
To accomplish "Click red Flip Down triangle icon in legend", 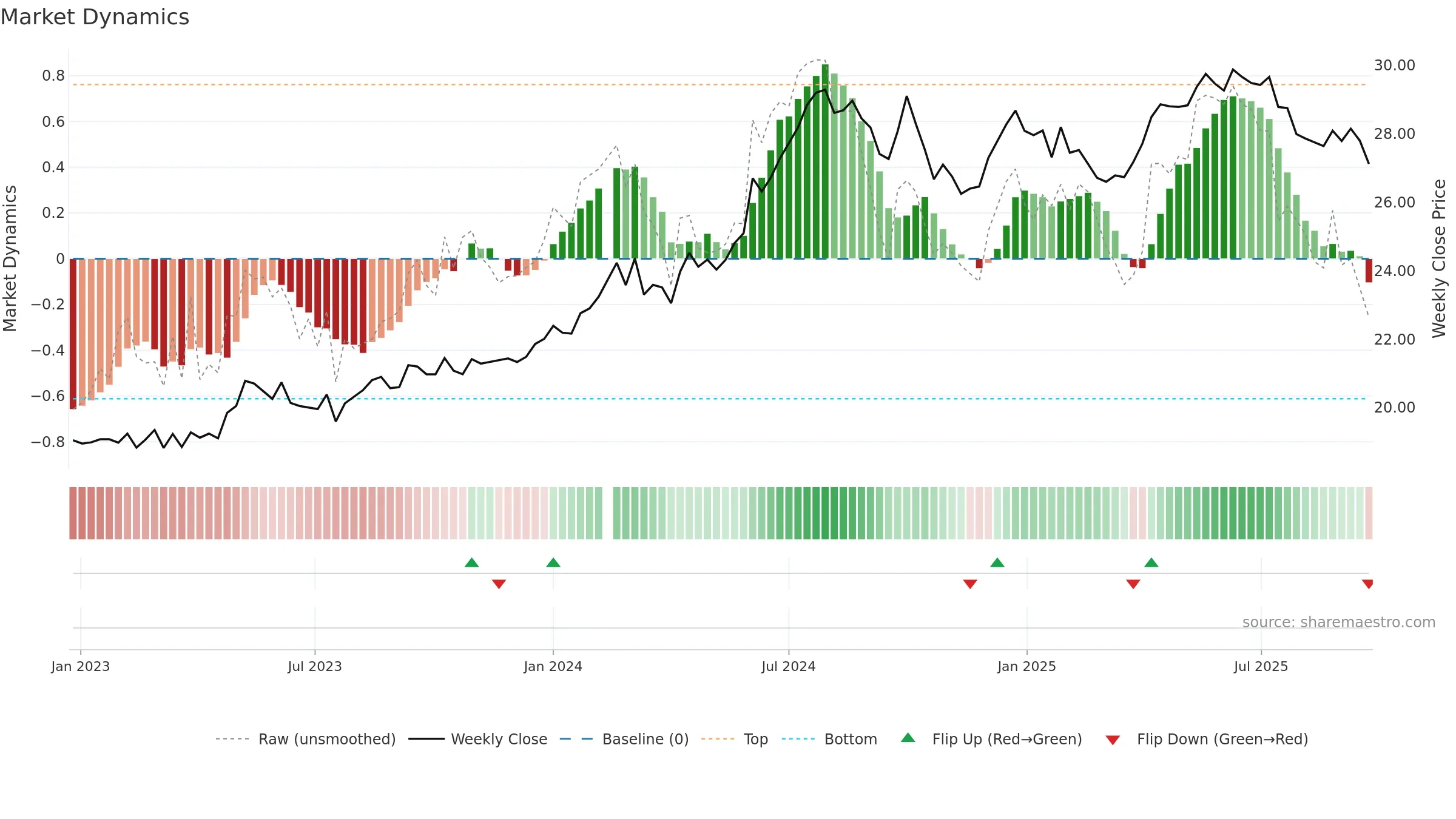I will point(1113,740).
